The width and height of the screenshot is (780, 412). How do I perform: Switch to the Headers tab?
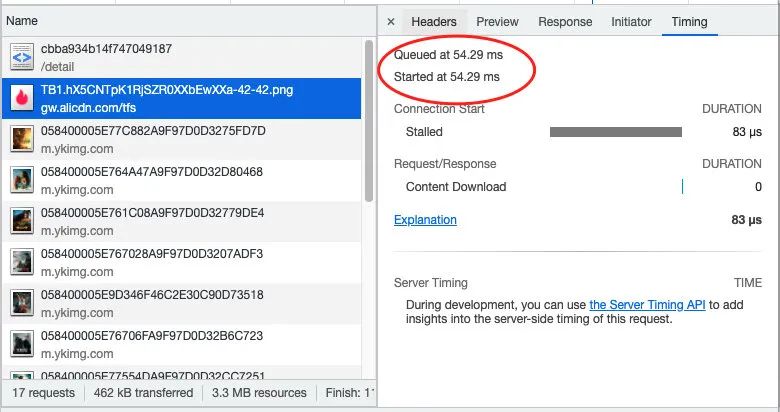pyautogui.click(x=434, y=22)
